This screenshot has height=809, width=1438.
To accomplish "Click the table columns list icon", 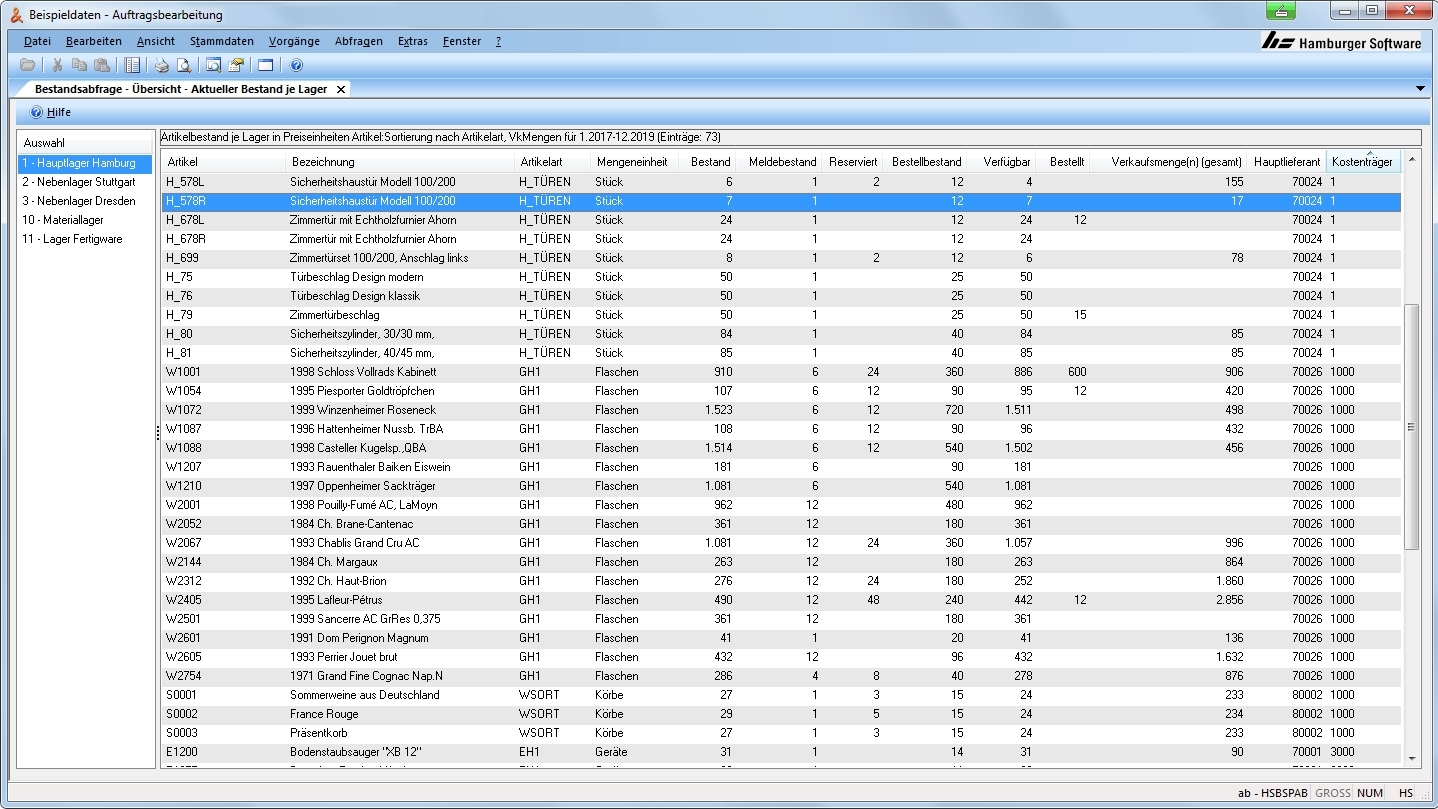I will (x=132, y=65).
